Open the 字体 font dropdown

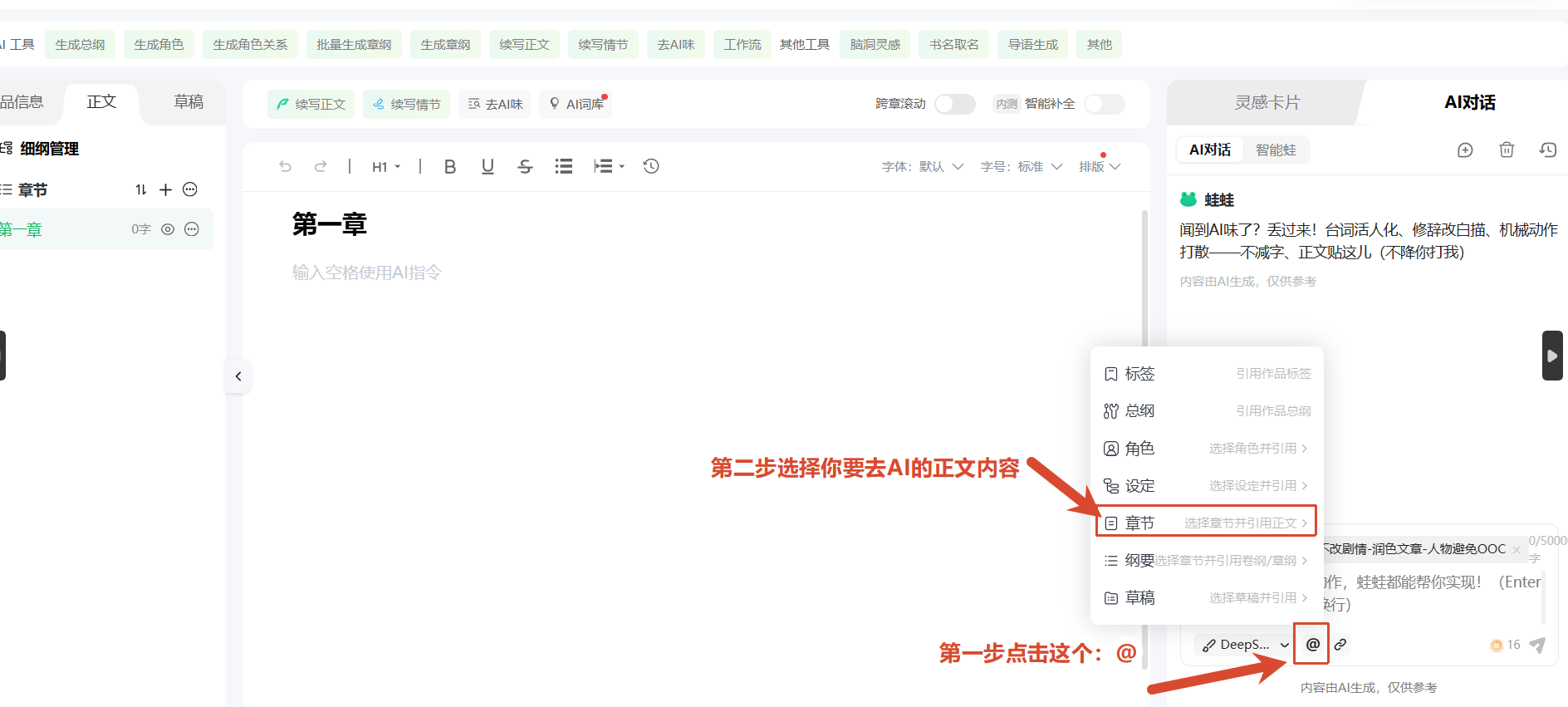coord(923,166)
